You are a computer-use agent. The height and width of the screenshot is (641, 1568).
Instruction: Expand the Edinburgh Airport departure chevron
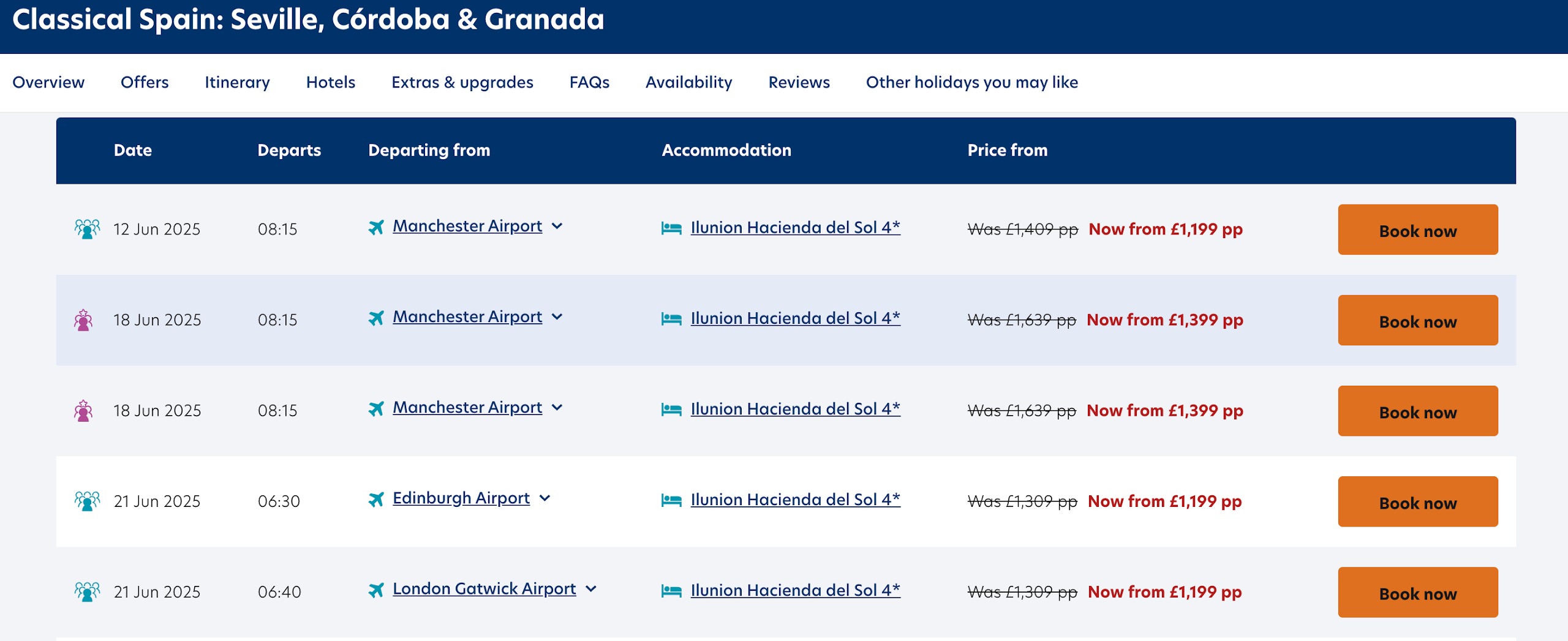tap(545, 498)
